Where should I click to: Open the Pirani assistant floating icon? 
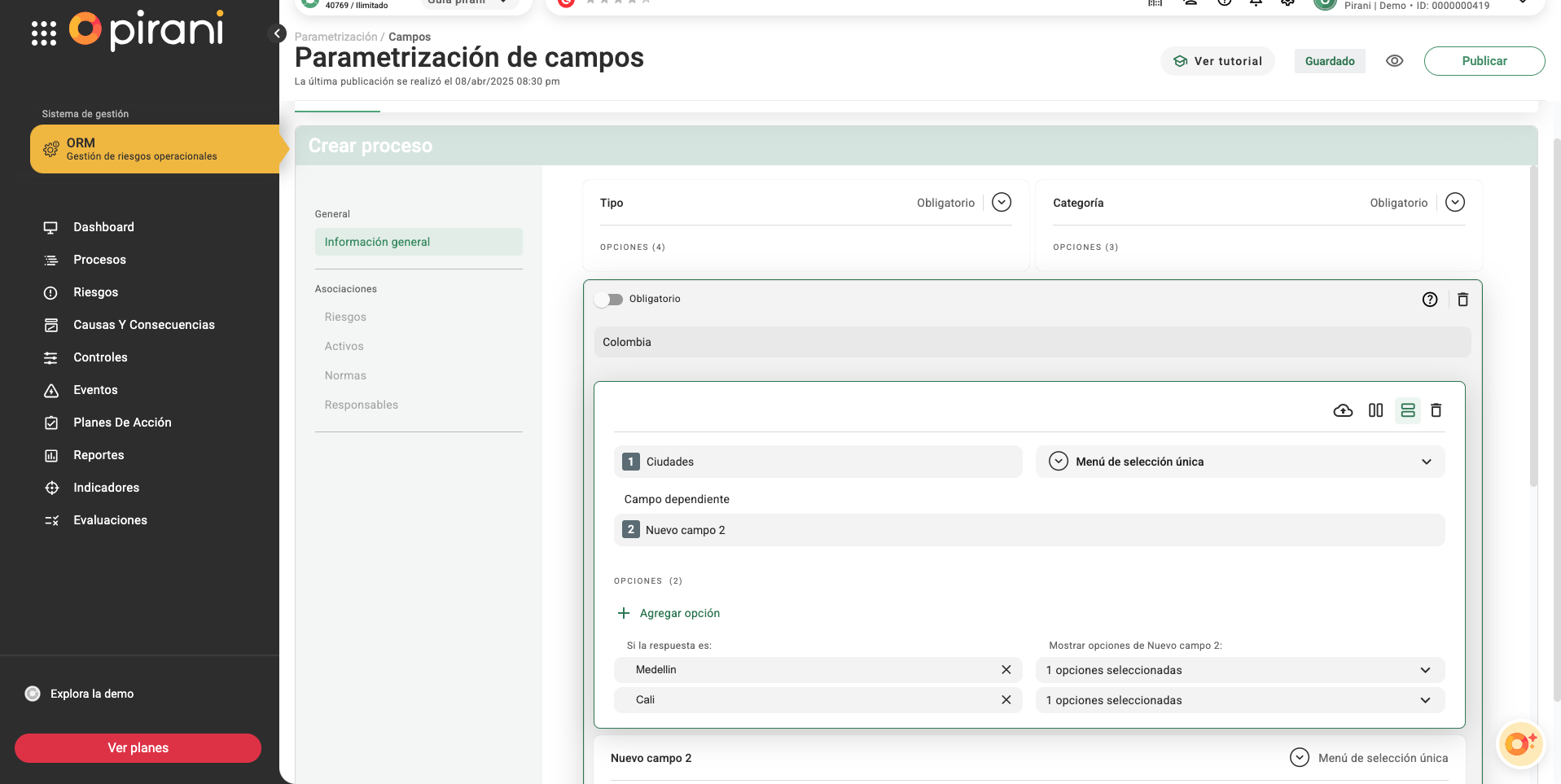[x=1519, y=743]
